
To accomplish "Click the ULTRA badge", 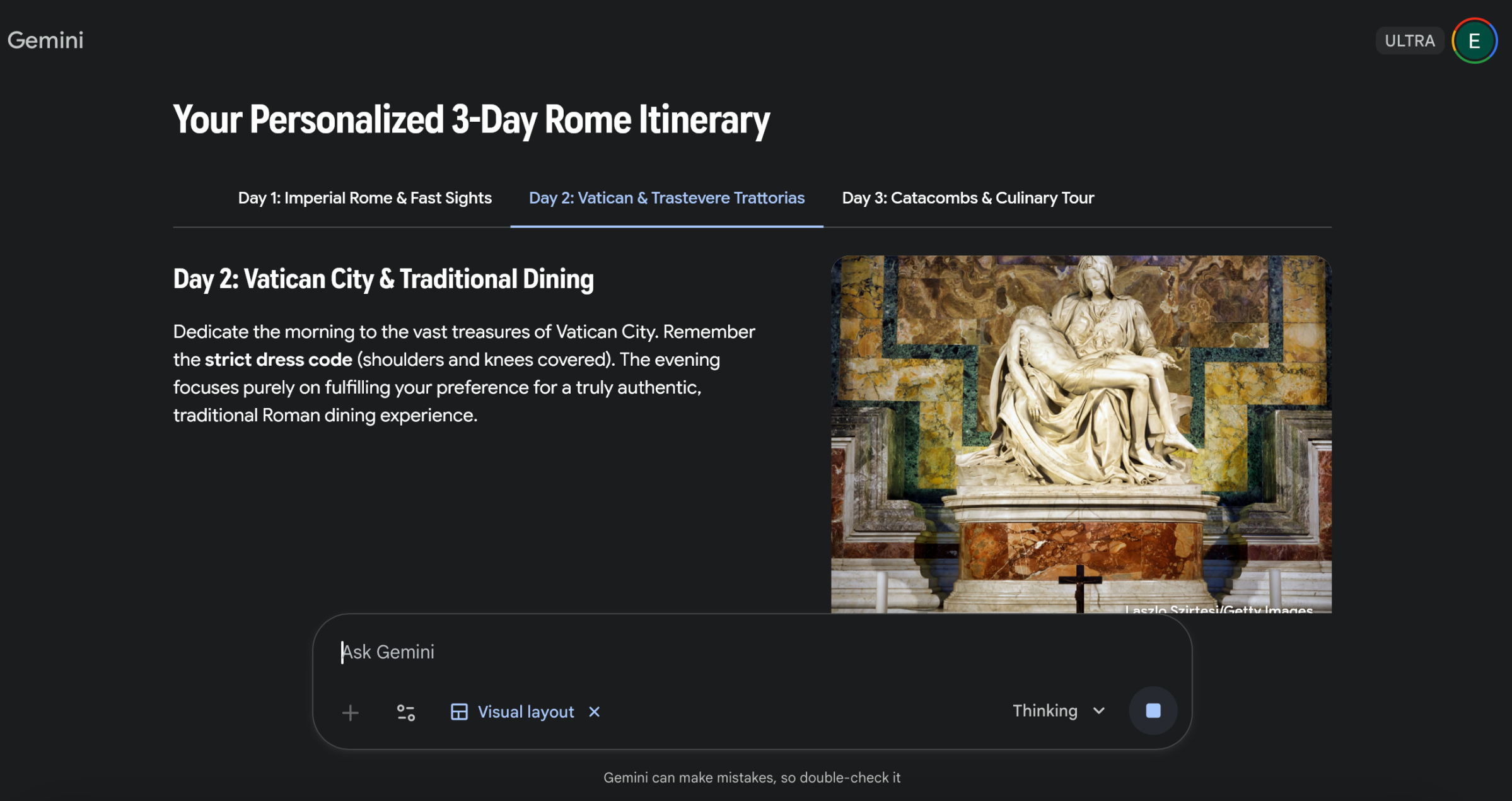I will pyautogui.click(x=1409, y=40).
